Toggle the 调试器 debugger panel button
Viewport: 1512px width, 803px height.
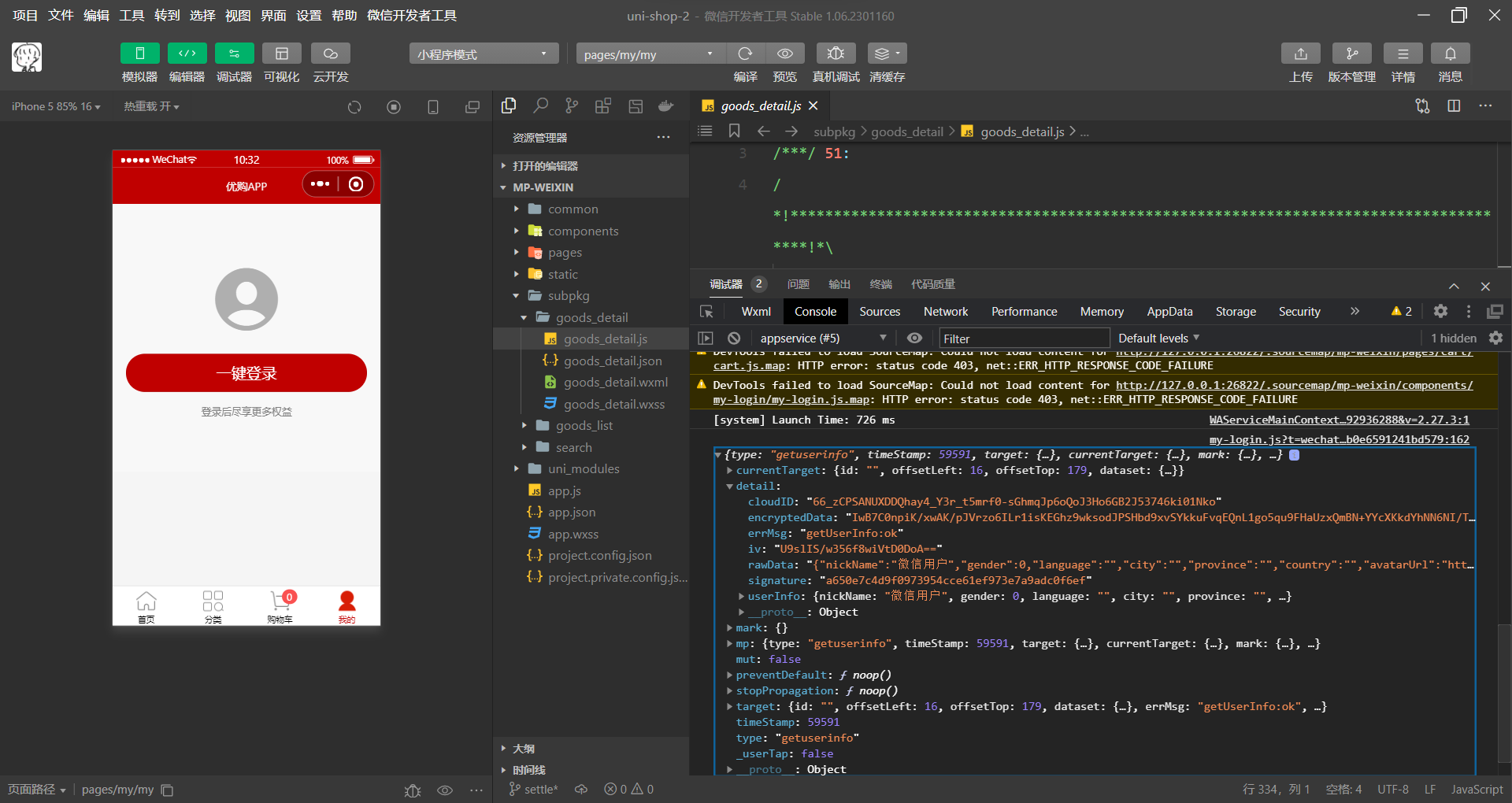234,54
